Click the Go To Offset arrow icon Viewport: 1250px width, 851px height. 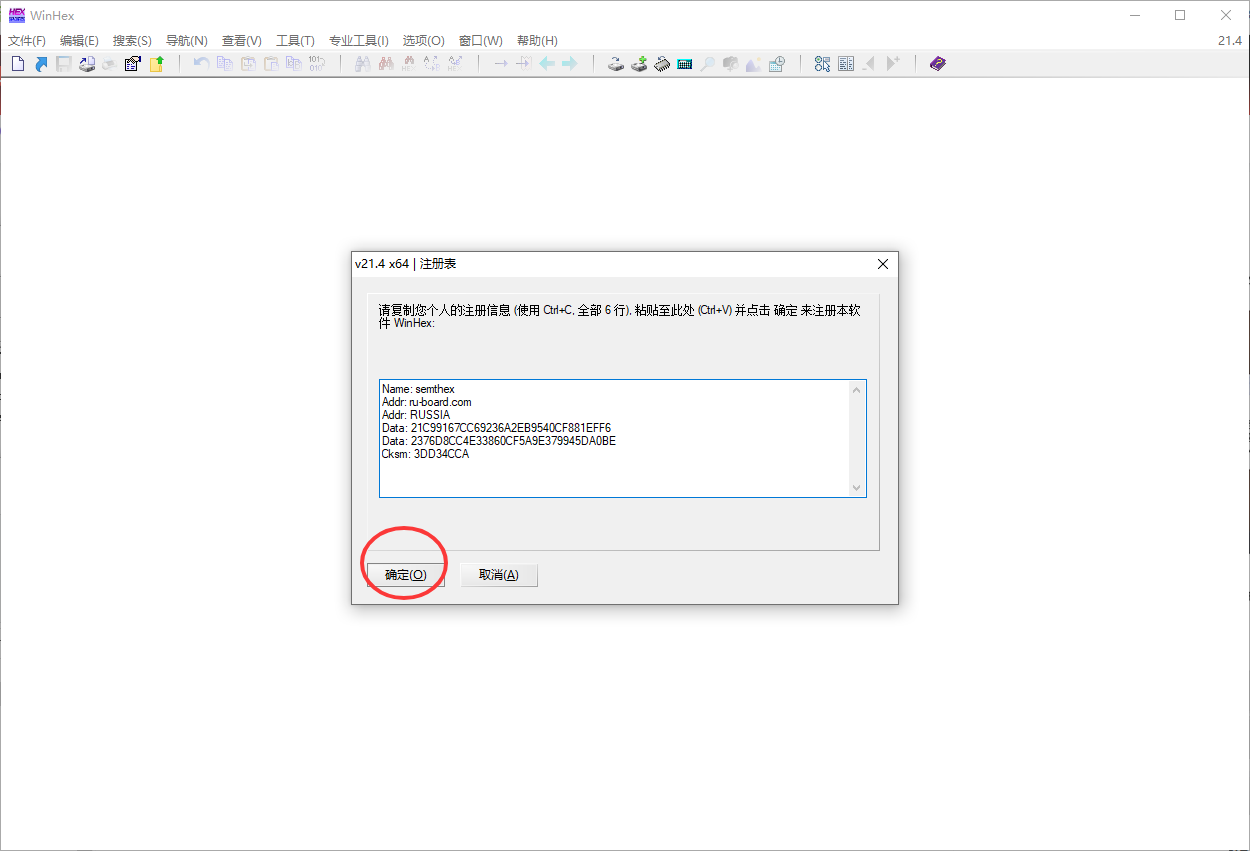501,64
